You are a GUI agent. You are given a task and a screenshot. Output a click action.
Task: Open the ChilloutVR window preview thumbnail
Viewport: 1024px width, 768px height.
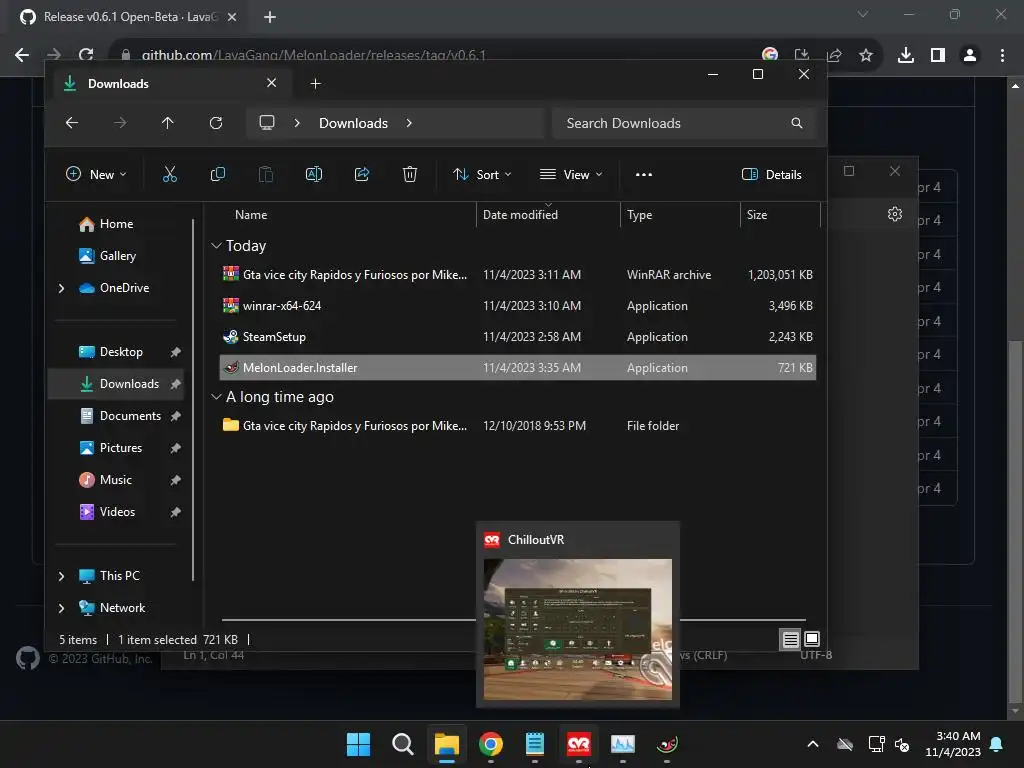pyautogui.click(x=578, y=630)
